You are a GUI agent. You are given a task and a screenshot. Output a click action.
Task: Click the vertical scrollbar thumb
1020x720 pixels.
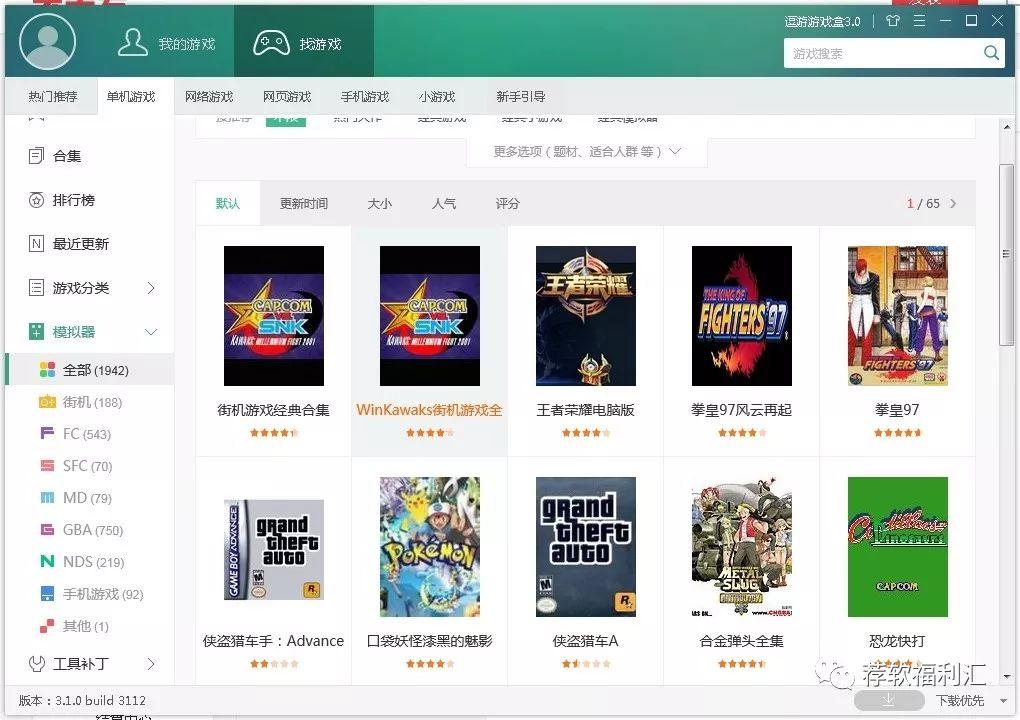(x=1006, y=254)
